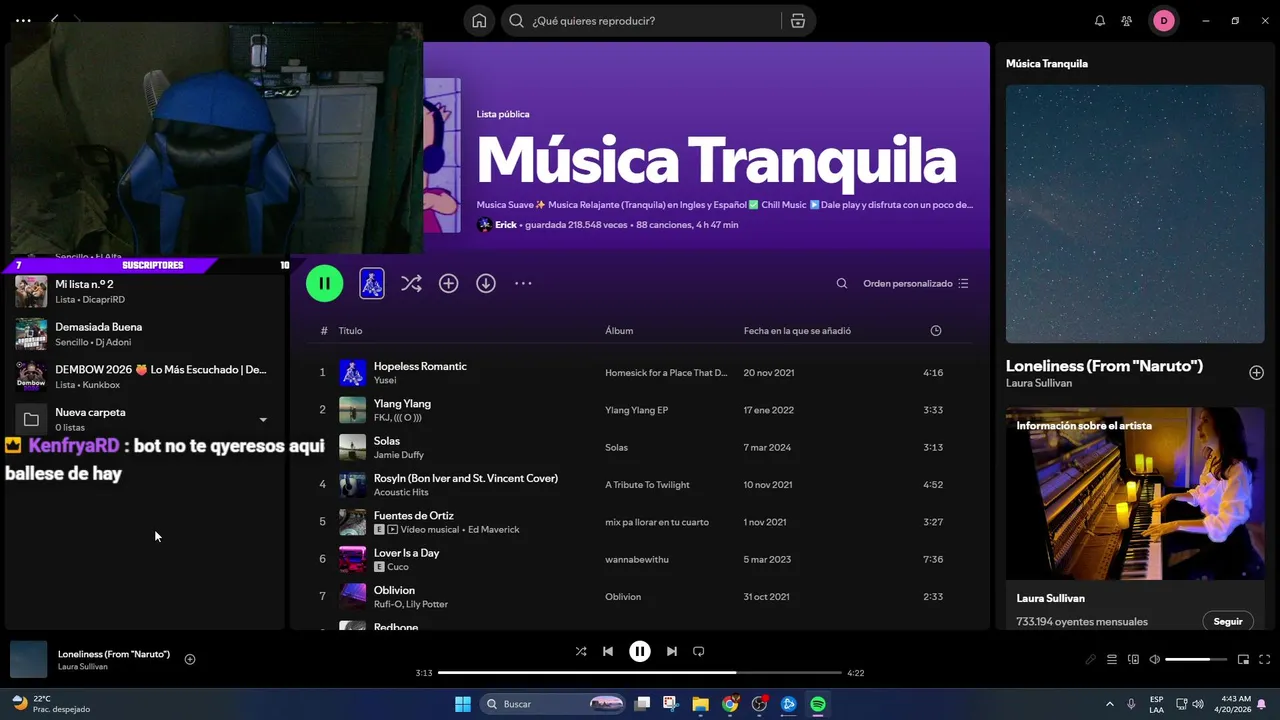The image size is (1280, 720).
Task: Open the Oblivion track cover thumbnail
Action: tap(352, 597)
